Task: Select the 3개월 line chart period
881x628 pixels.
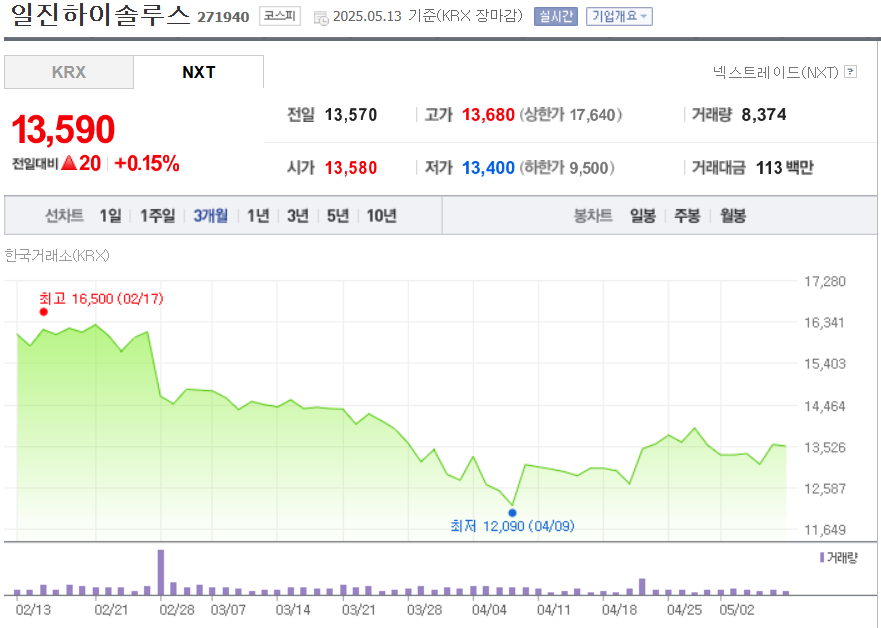Action: [211, 216]
